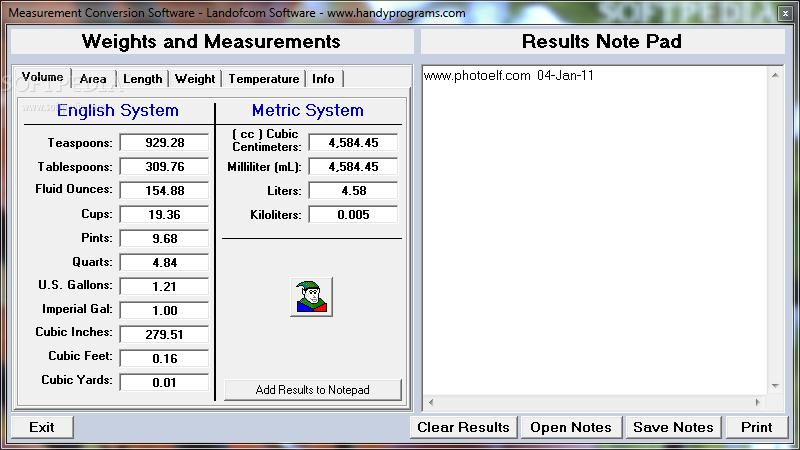Click the 'www.photoelf.com 04-Jan-11' note line
The image size is (800, 450).
(x=509, y=76)
